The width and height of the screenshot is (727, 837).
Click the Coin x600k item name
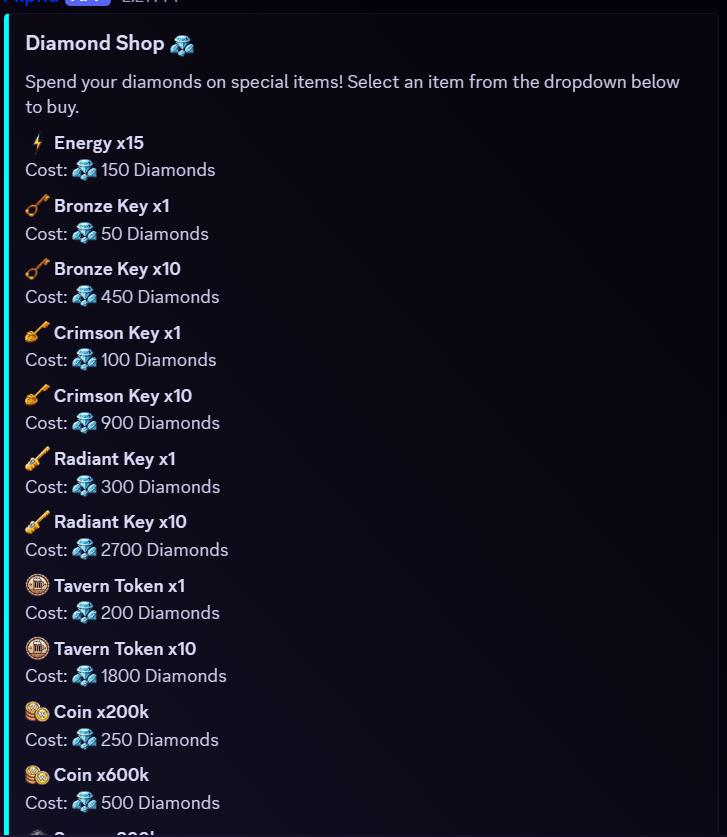(x=101, y=775)
